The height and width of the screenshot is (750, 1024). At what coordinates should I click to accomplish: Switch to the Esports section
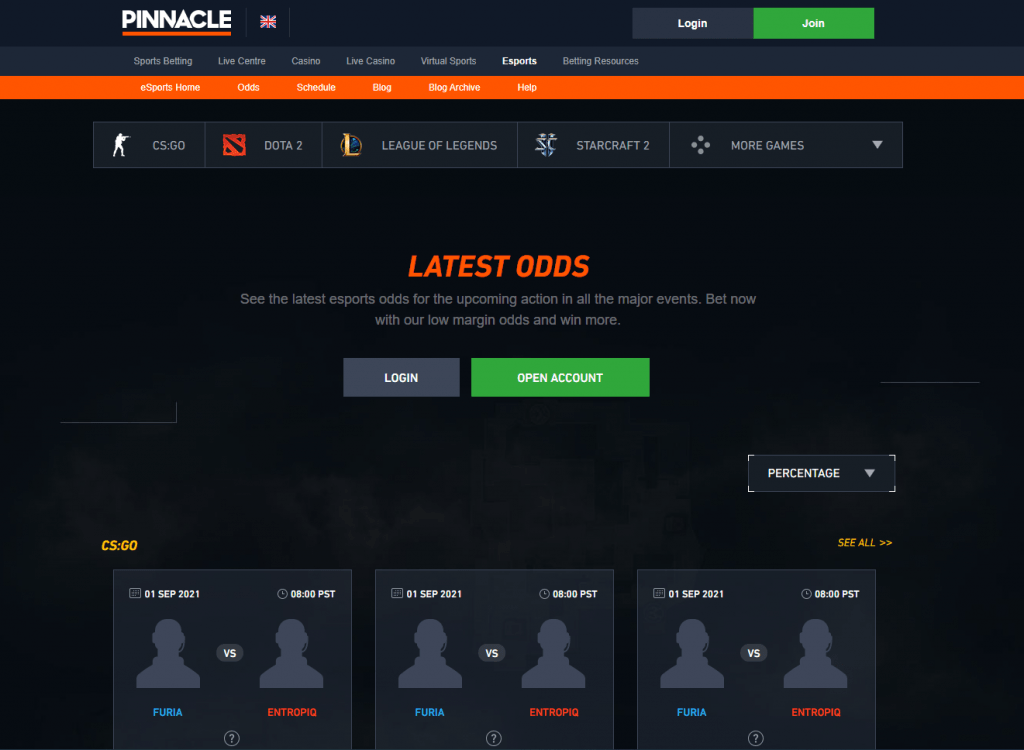[x=519, y=61]
